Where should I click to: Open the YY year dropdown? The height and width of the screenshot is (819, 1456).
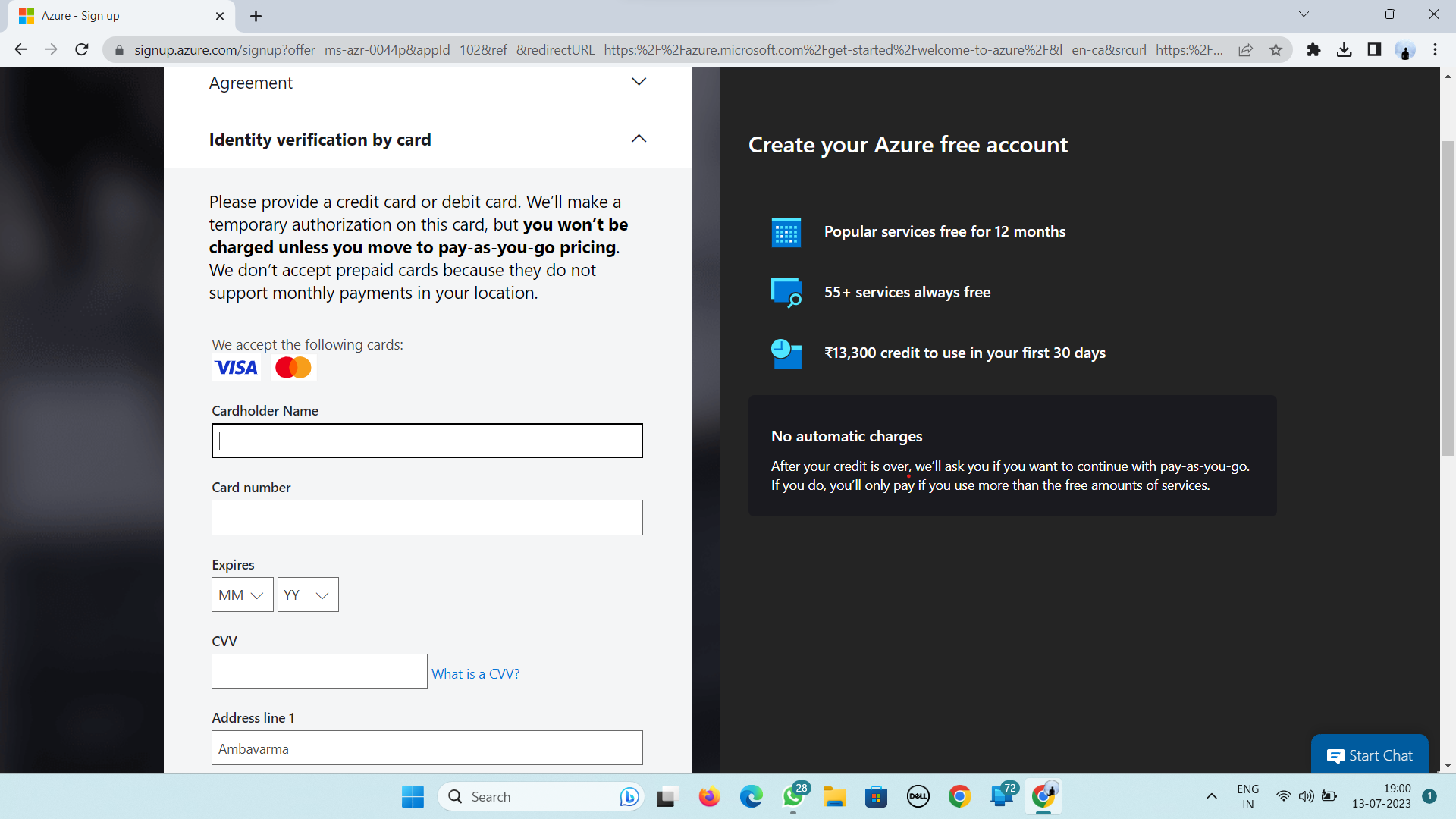[307, 595]
